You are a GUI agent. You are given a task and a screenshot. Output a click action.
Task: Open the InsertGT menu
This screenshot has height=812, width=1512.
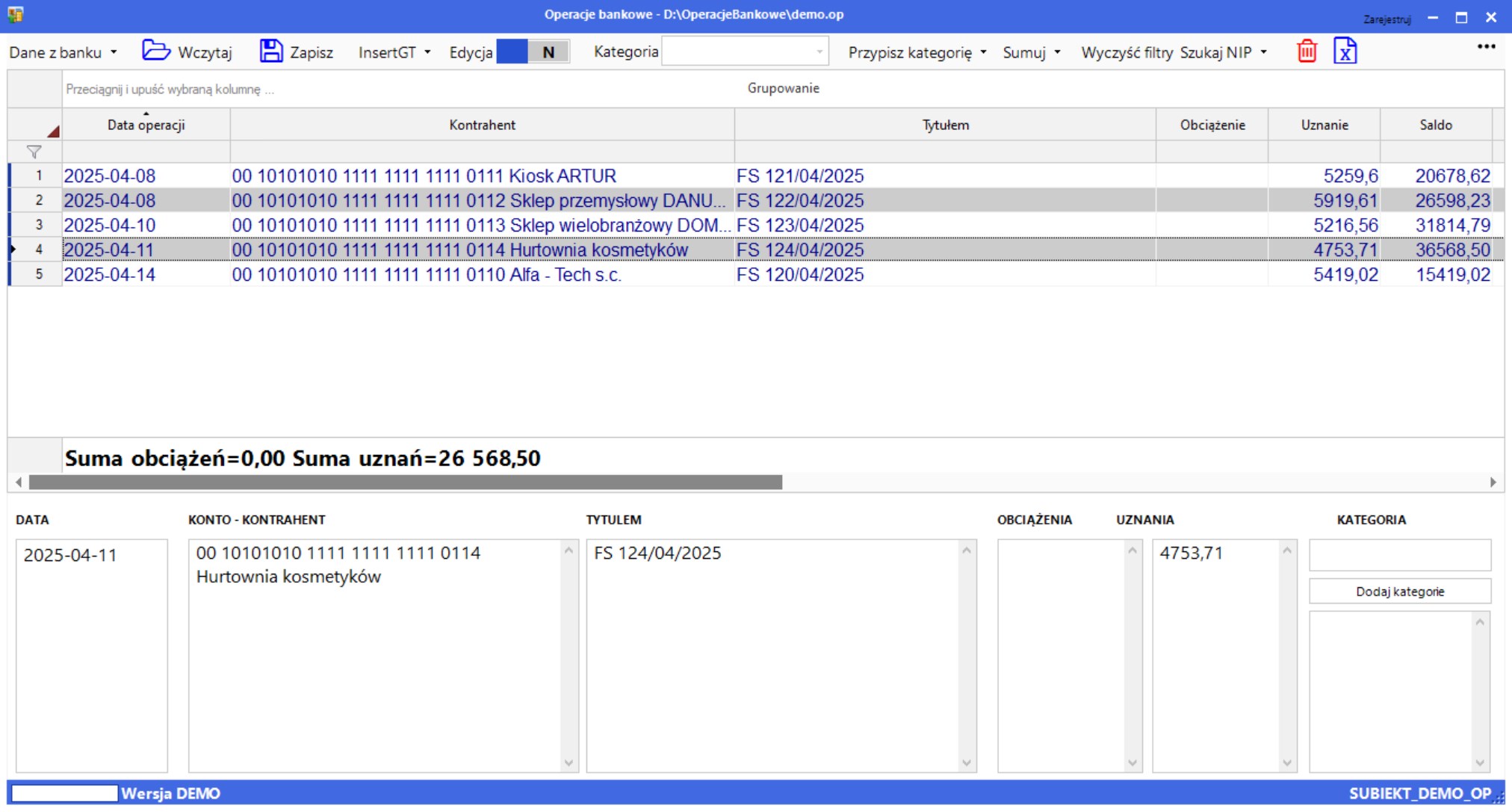point(394,52)
